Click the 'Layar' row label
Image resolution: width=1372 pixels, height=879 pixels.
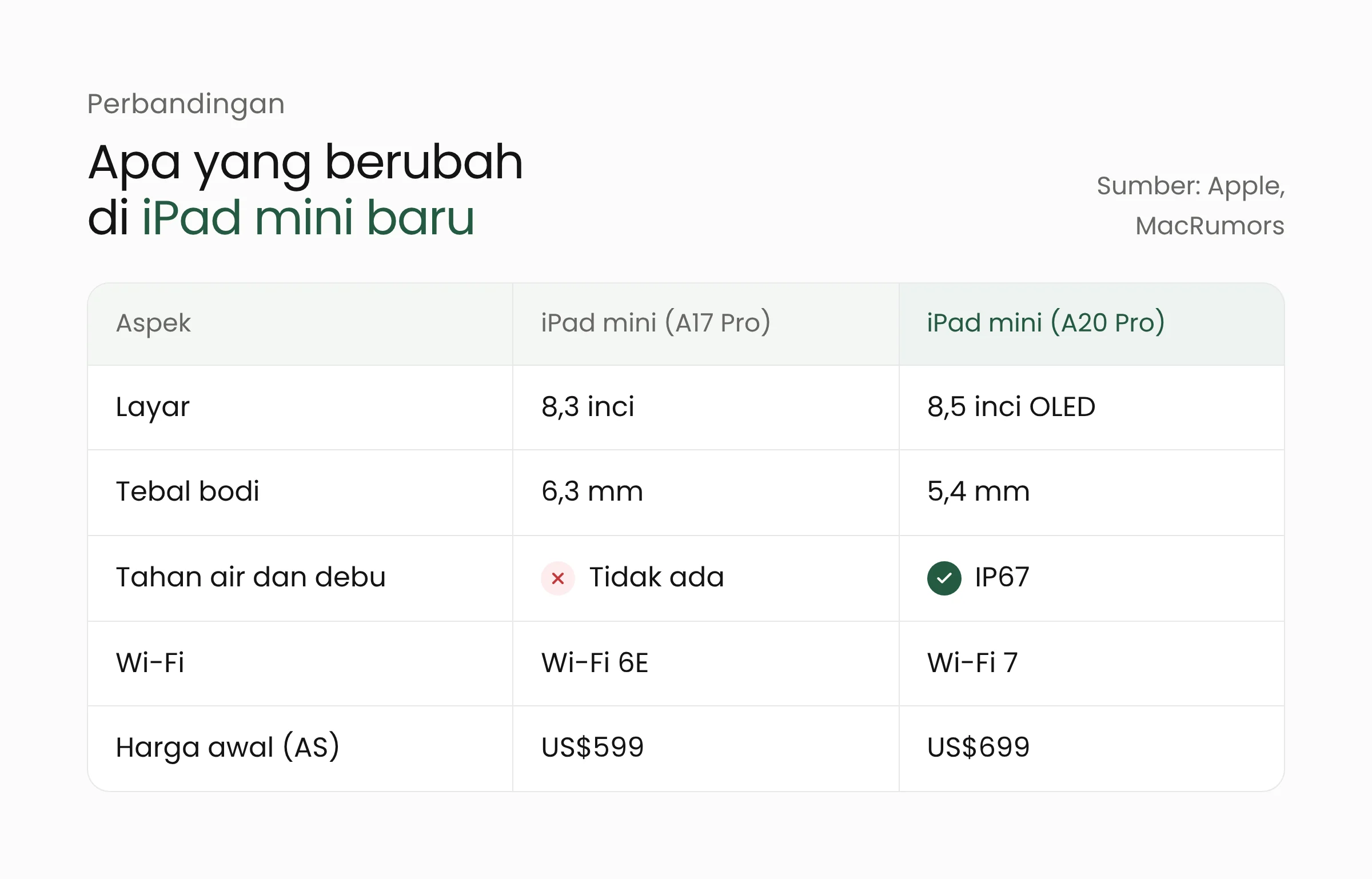(152, 407)
